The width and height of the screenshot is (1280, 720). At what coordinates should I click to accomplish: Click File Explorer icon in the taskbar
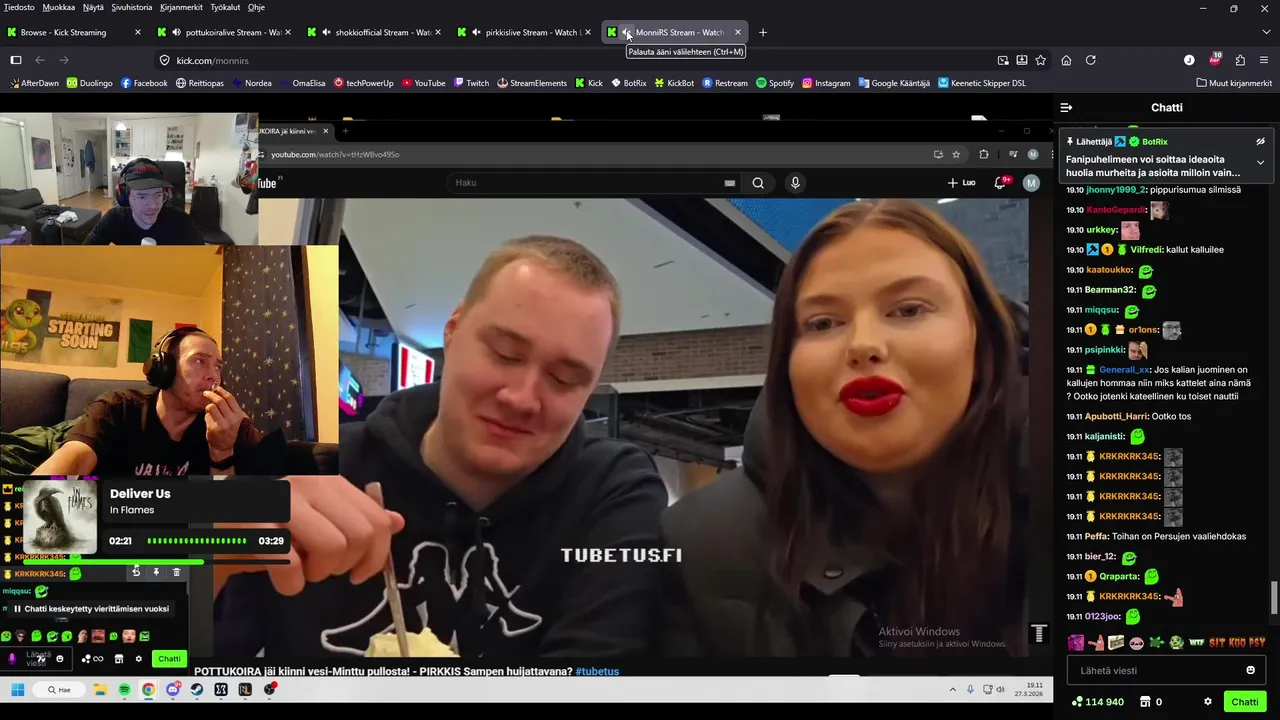click(100, 690)
